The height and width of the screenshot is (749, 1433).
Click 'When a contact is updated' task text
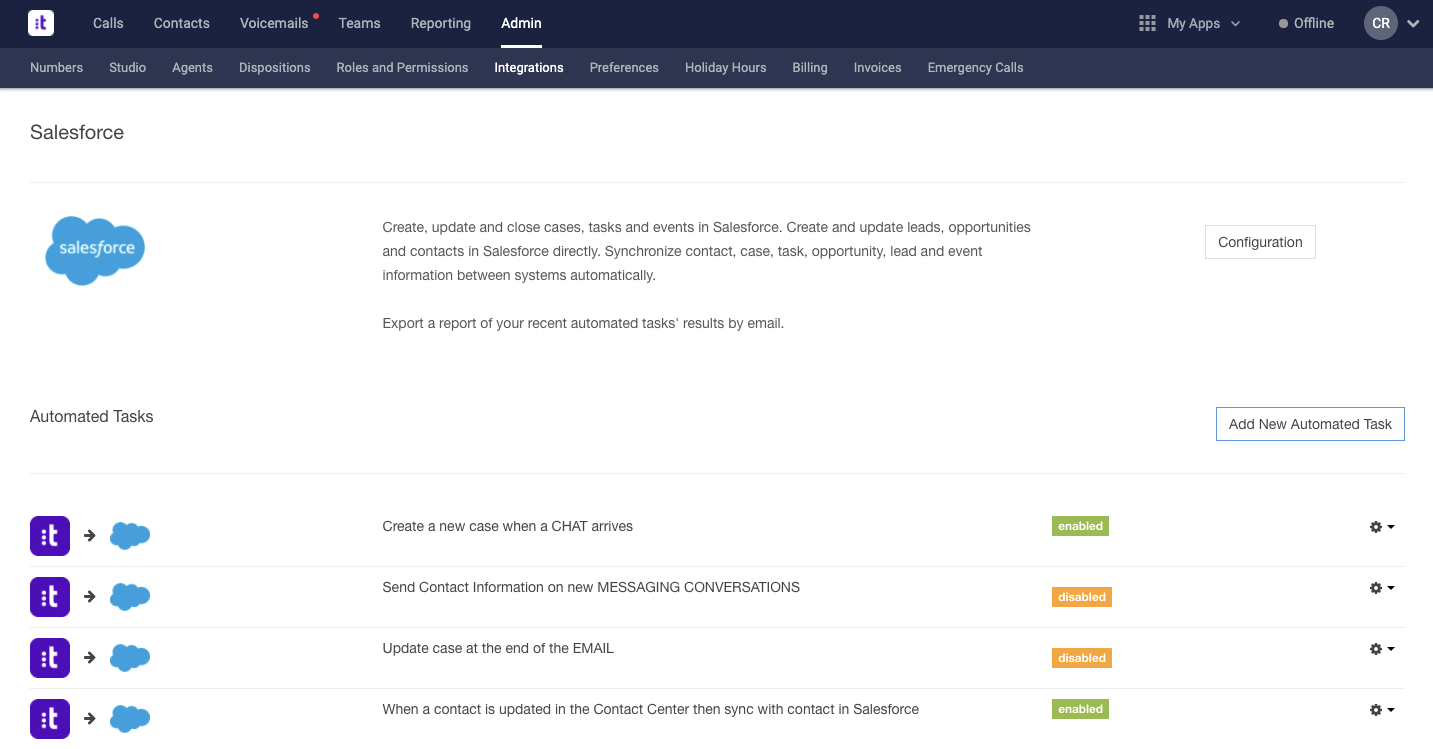point(651,709)
